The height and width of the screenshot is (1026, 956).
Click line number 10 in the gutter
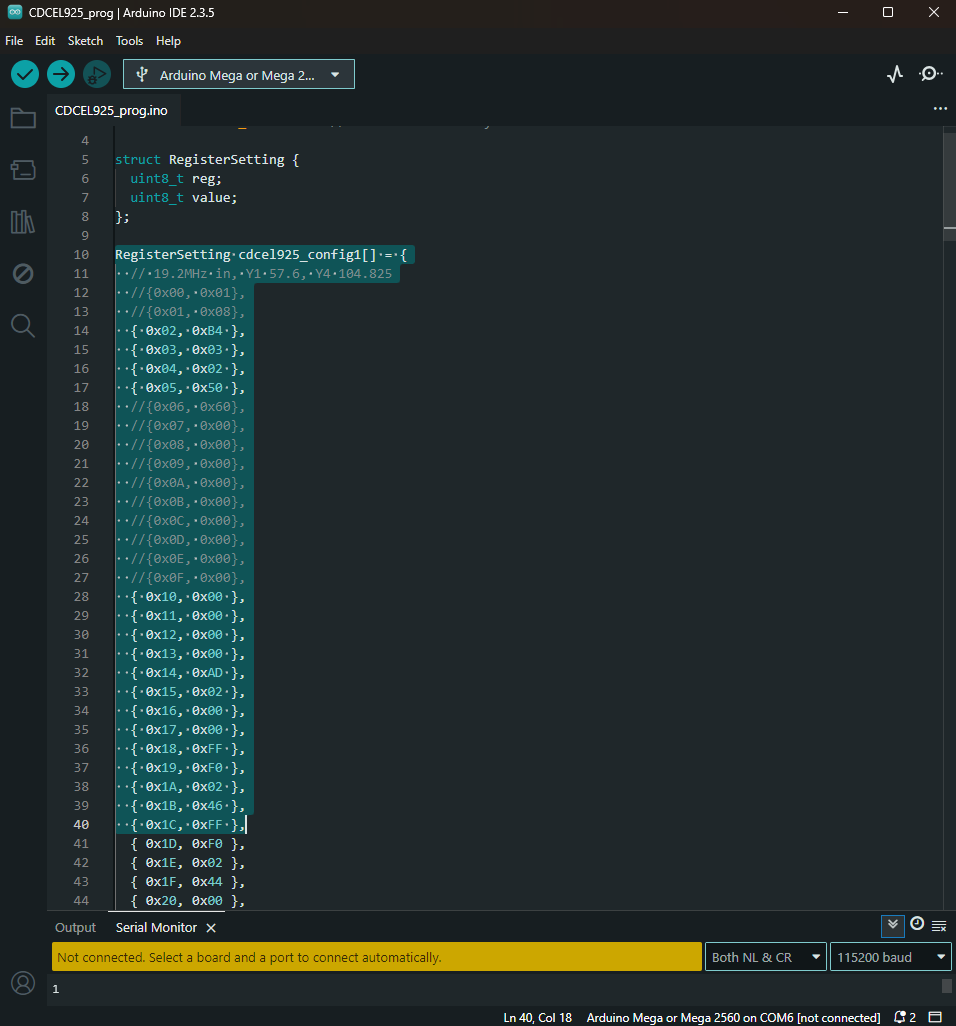pyautogui.click(x=81, y=255)
